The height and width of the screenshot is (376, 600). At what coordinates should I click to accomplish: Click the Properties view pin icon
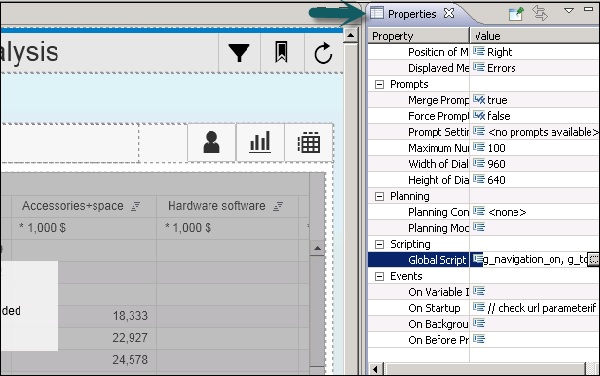point(516,14)
